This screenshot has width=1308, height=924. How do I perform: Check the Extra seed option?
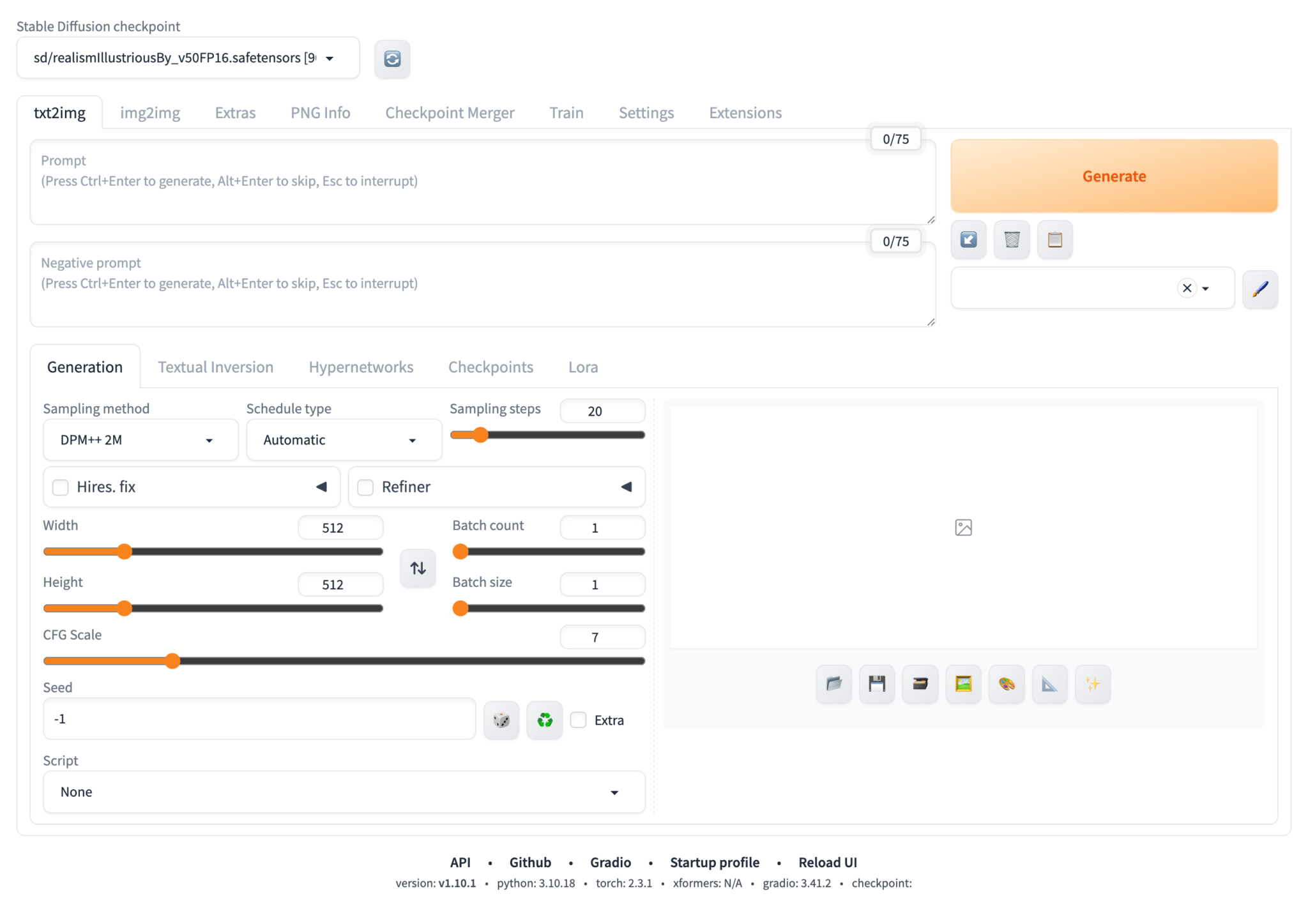pos(578,720)
